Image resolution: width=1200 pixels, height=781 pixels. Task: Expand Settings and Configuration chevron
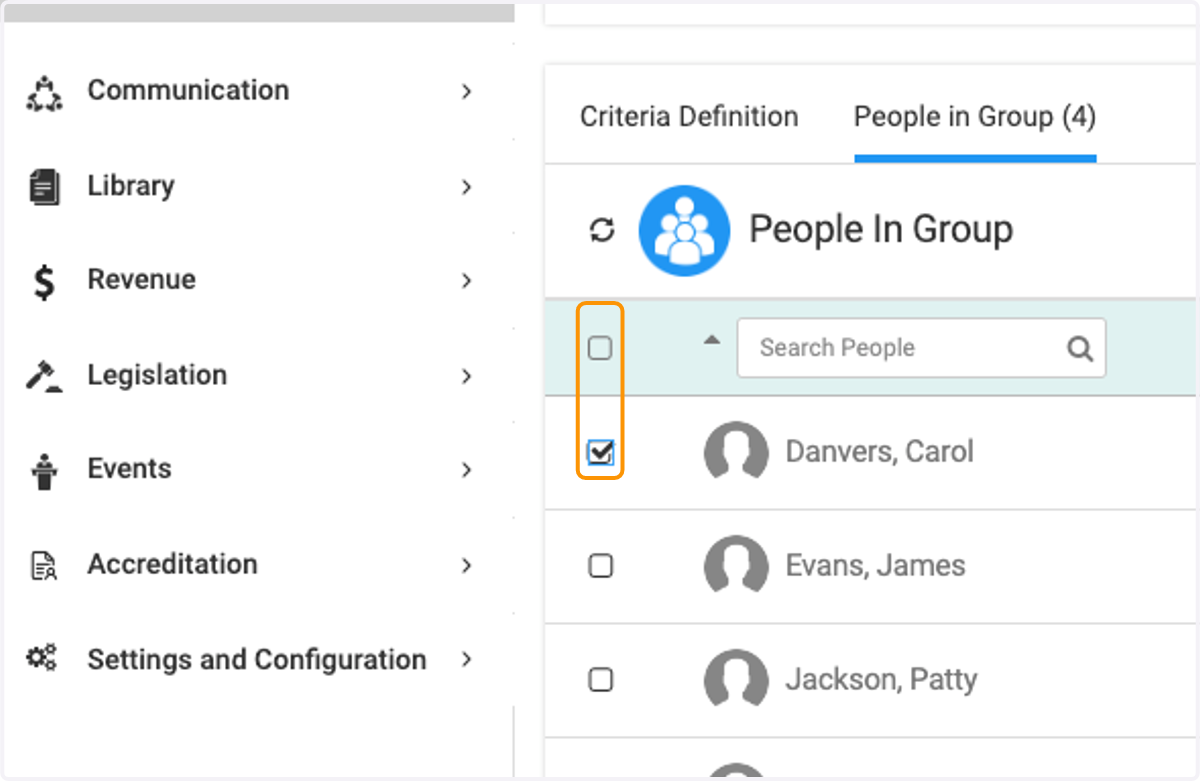pos(466,660)
